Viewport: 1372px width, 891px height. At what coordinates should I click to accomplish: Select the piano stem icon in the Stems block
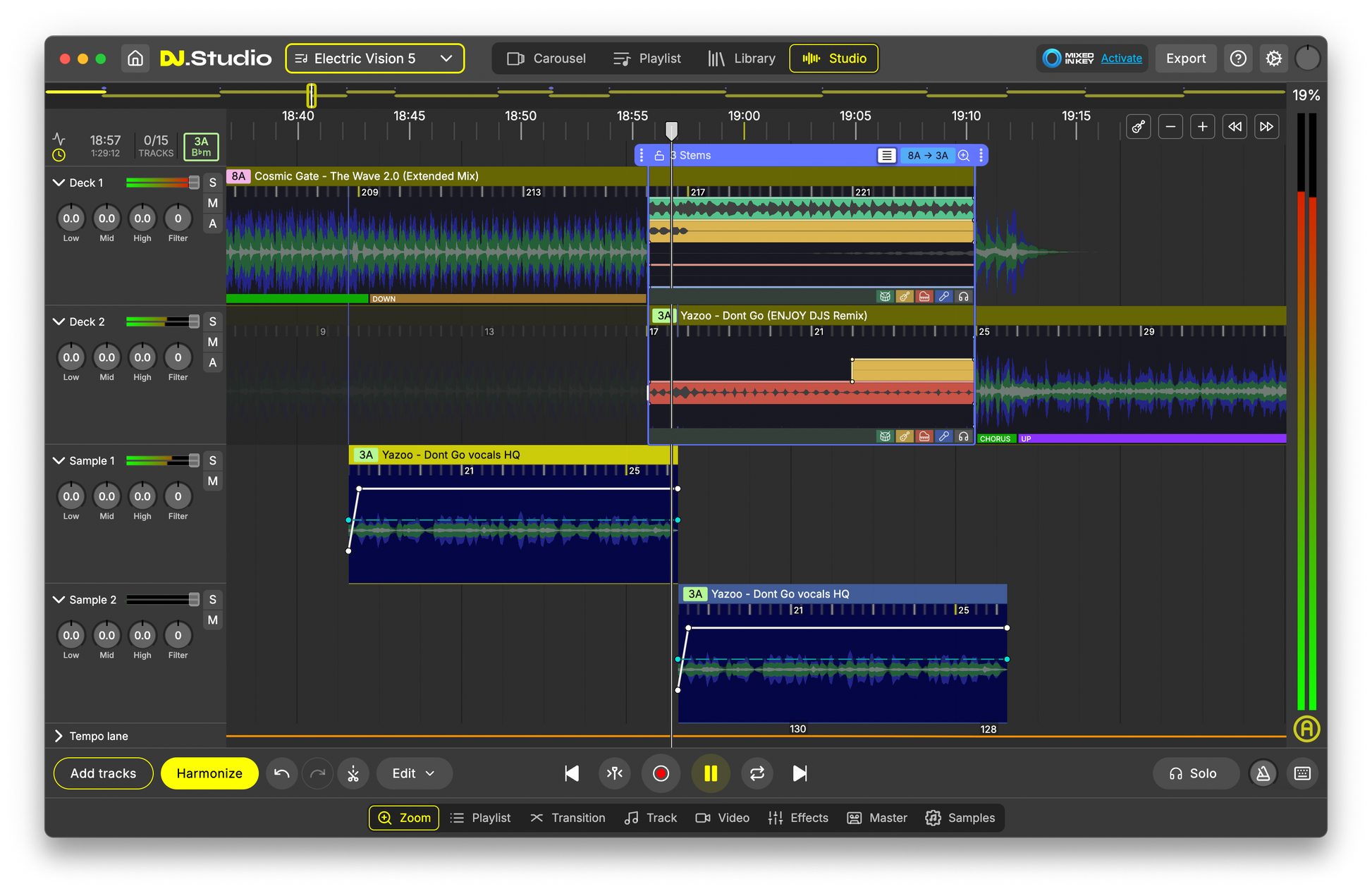click(924, 296)
